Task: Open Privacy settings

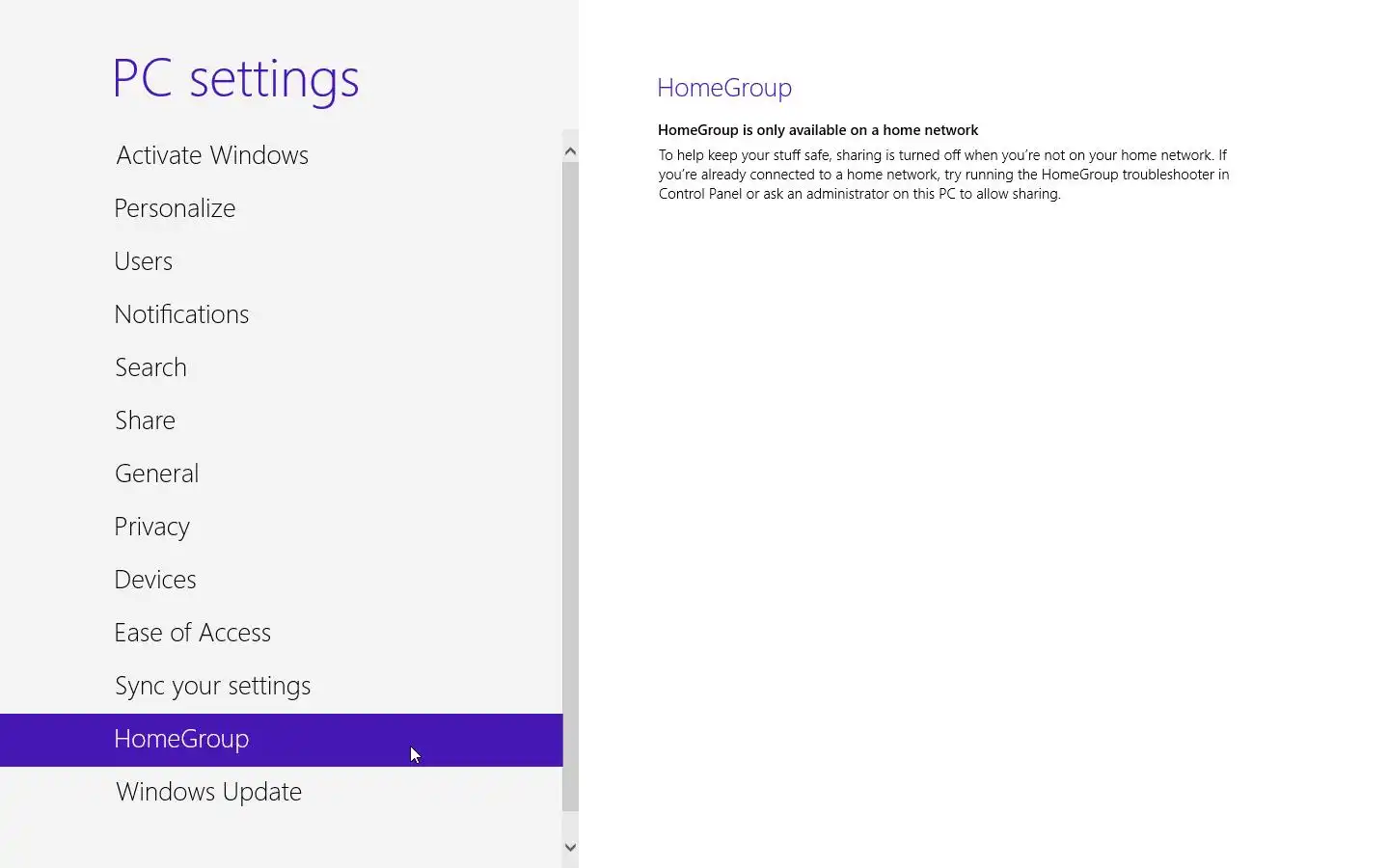Action: pos(281,527)
